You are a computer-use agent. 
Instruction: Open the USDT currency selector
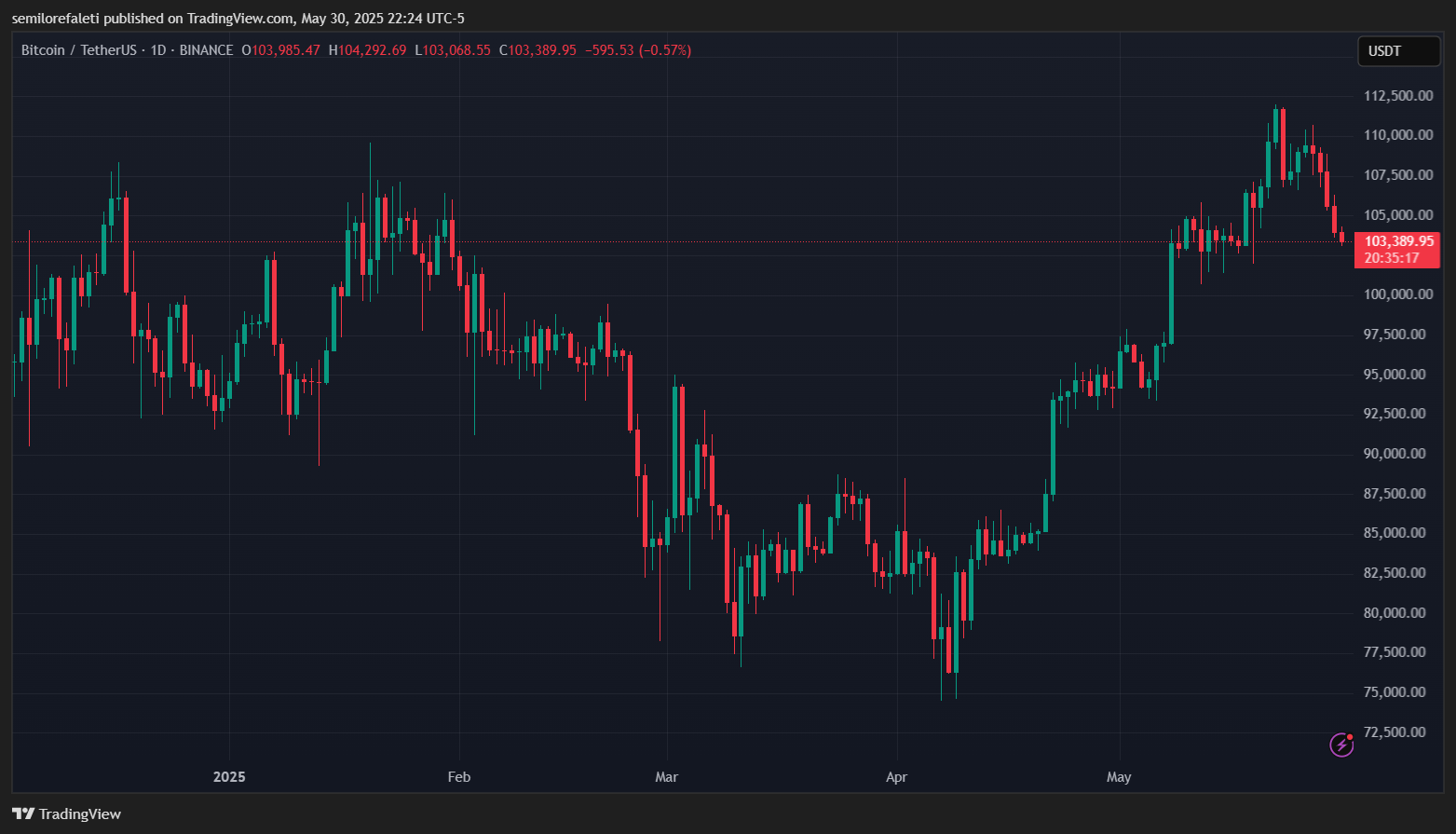(x=1398, y=51)
